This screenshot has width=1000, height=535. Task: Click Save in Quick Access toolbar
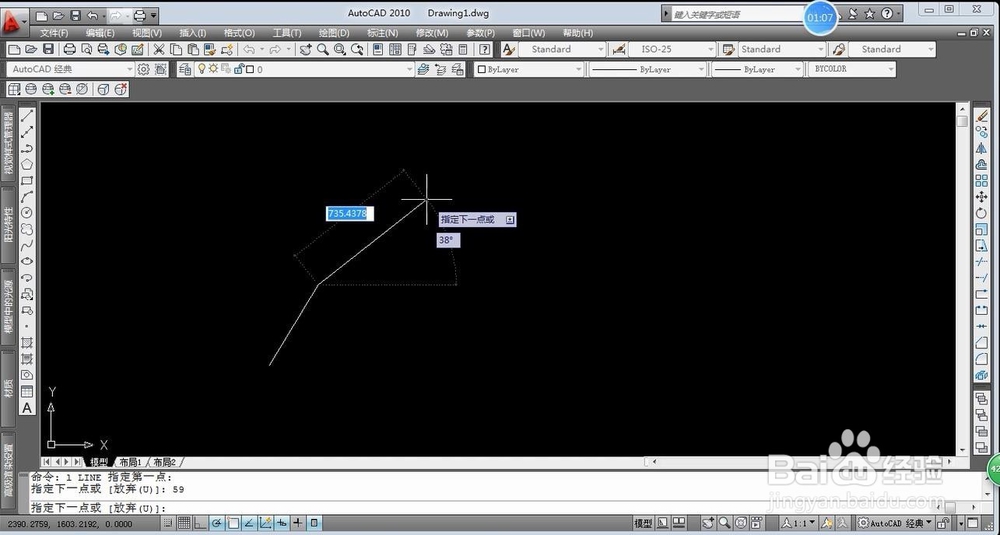tap(75, 15)
